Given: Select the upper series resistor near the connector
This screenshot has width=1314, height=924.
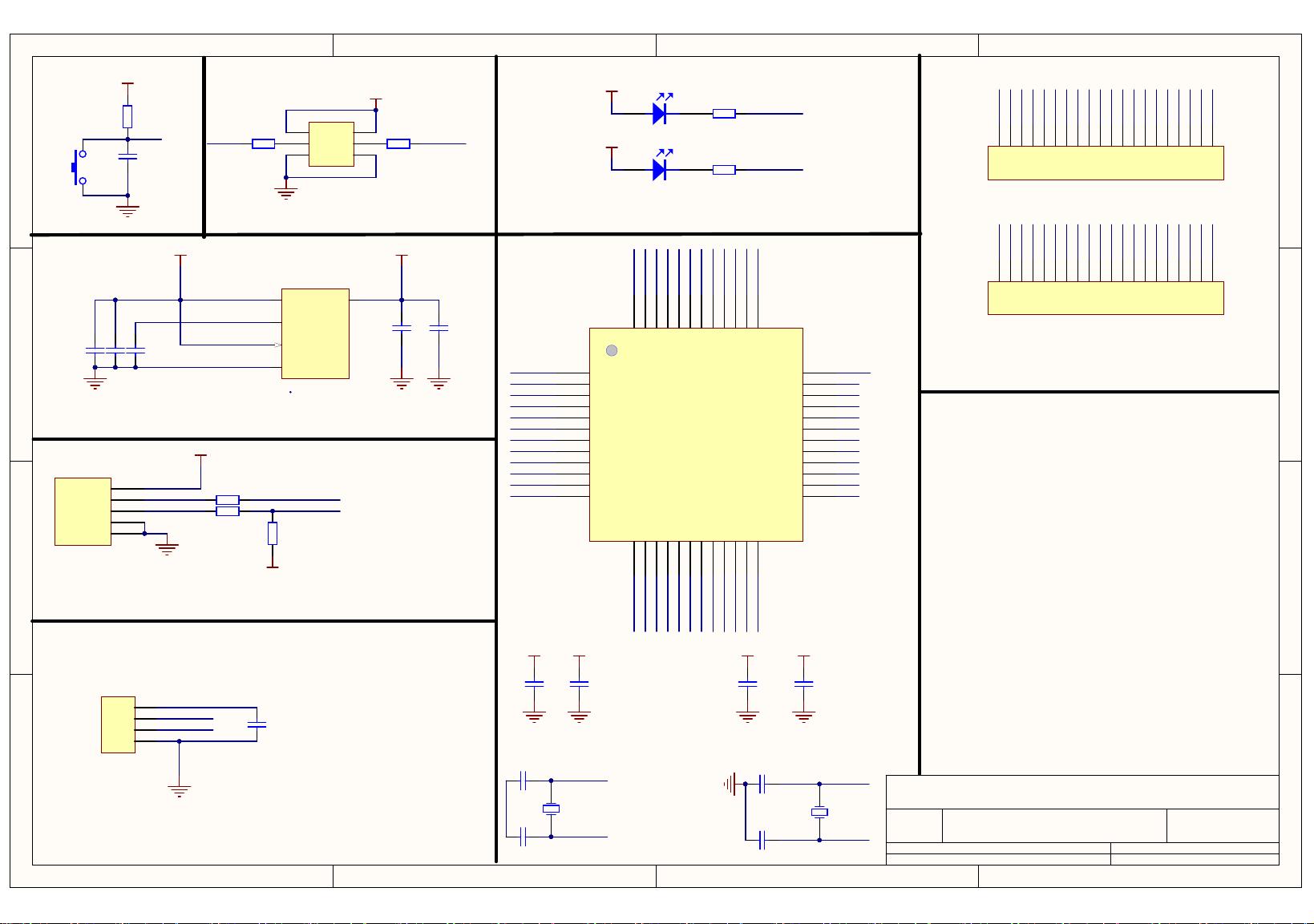Looking at the screenshot, I should (228, 500).
